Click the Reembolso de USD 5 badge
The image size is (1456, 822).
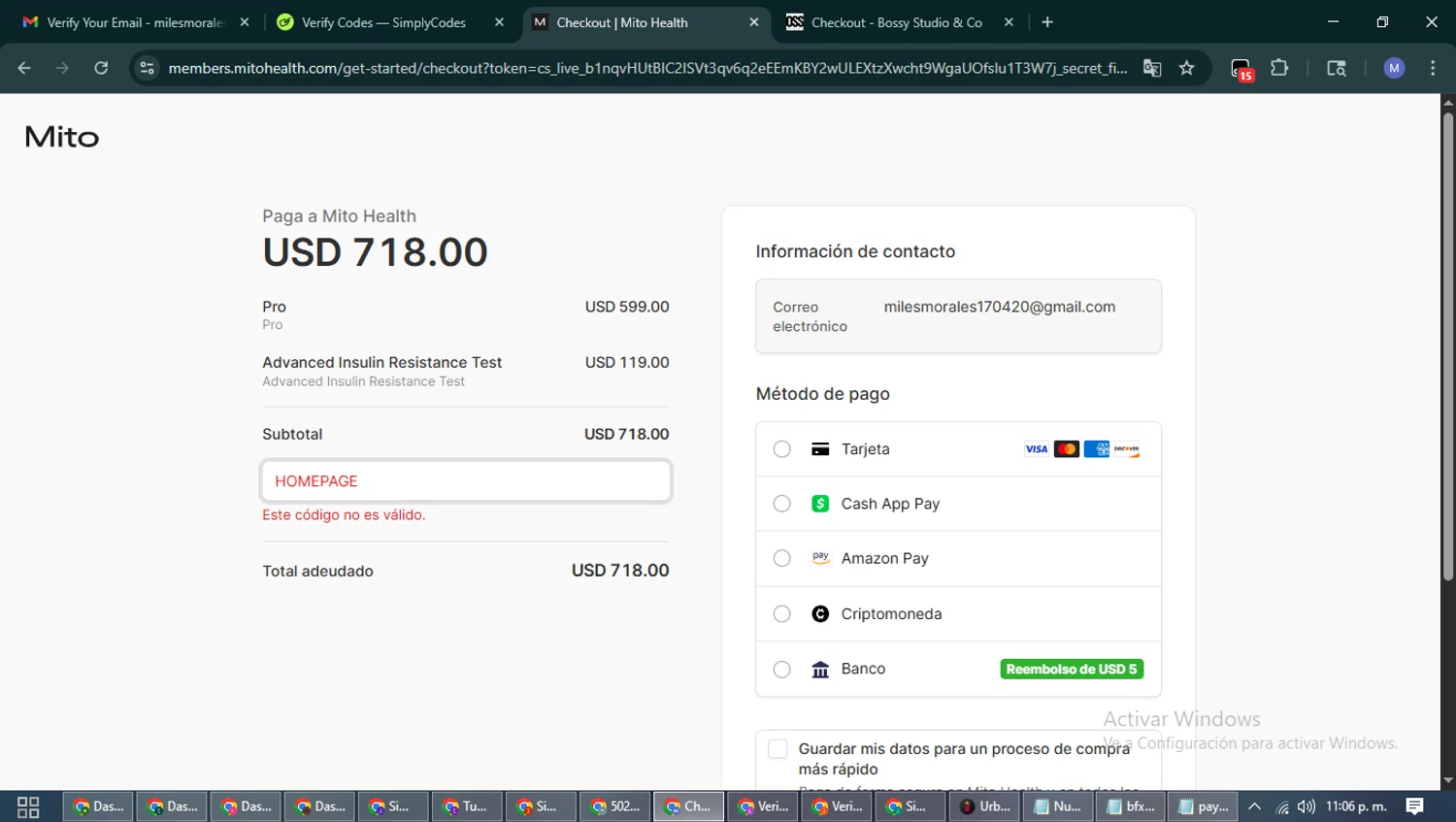[1072, 669]
